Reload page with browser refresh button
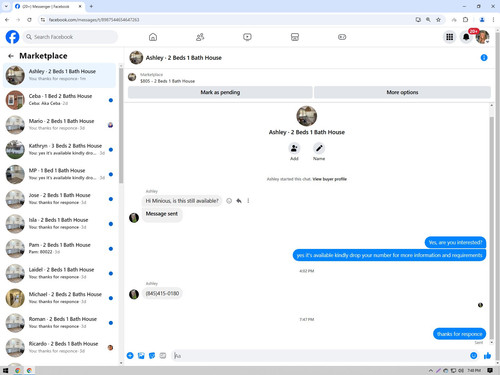This screenshot has width=500, height=375. (29, 20)
